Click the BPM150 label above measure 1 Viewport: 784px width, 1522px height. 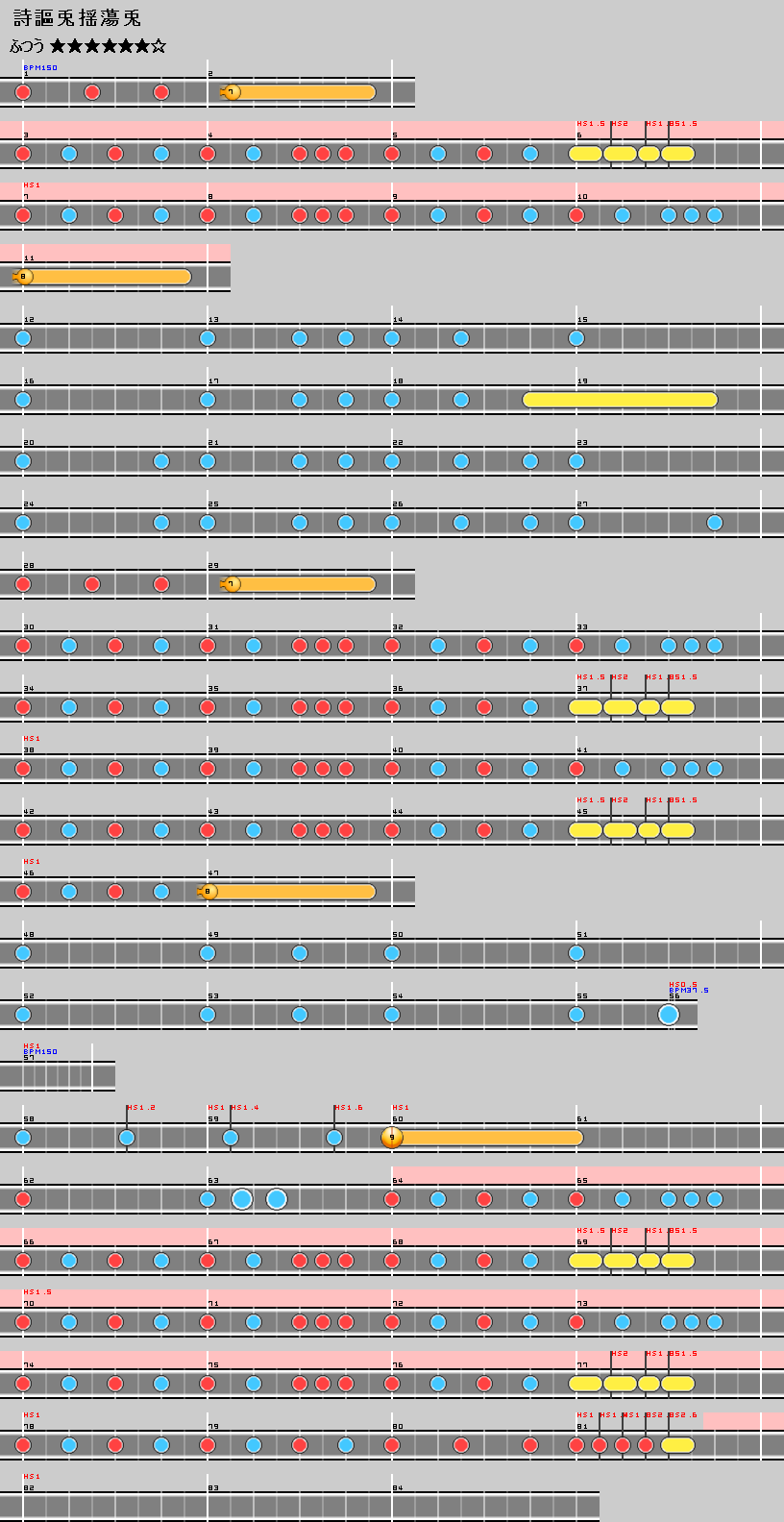40,68
